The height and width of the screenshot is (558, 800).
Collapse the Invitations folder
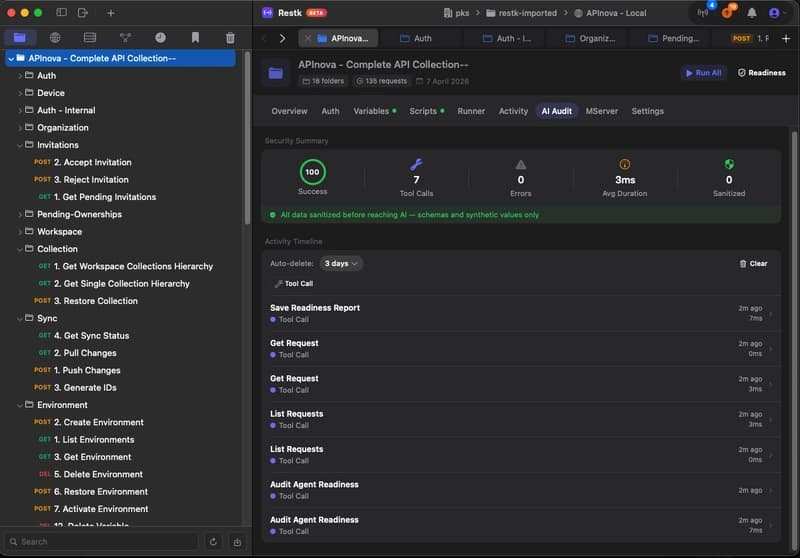pyautogui.click(x=20, y=145)
